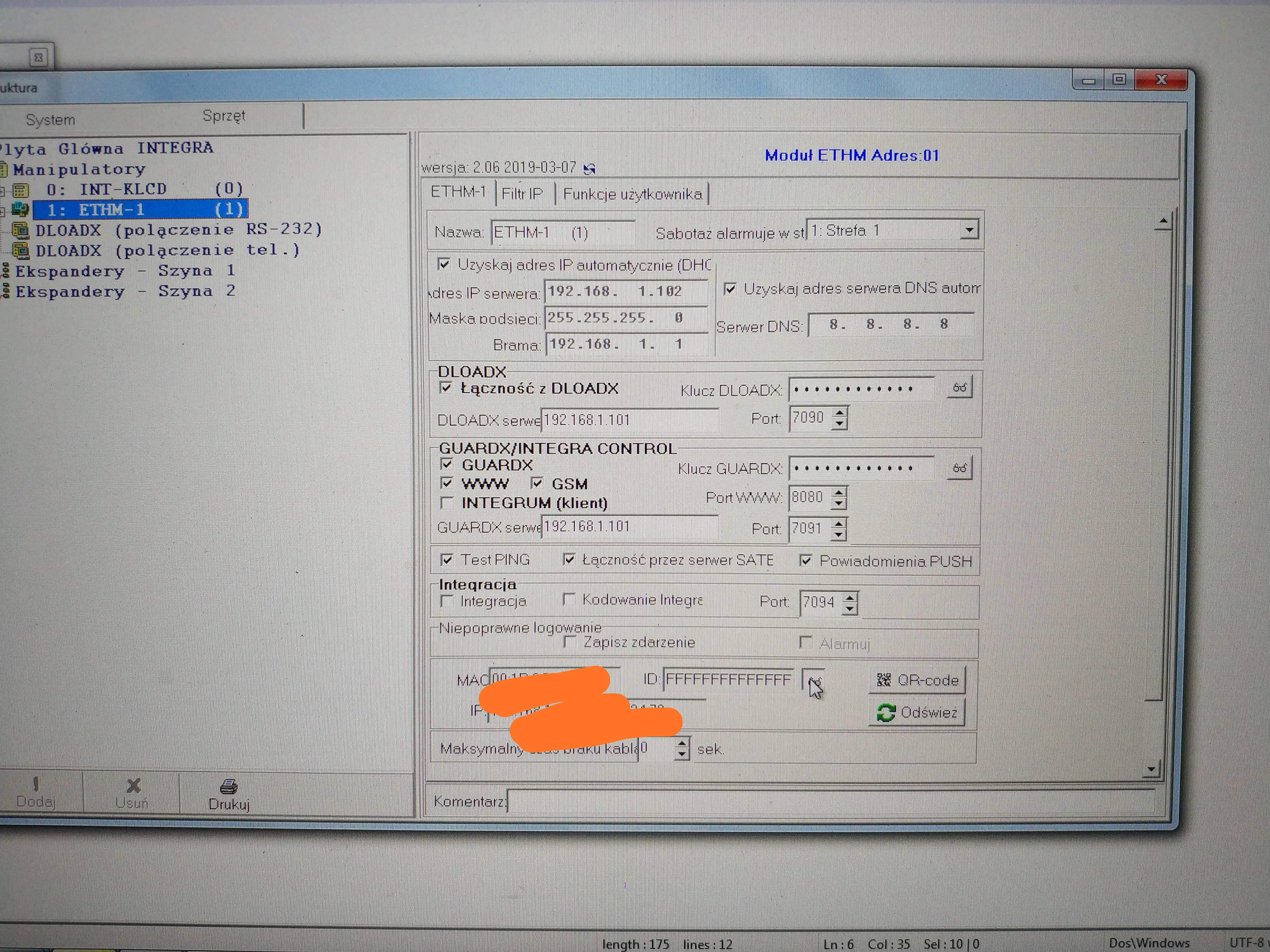Enable Kodowanie Integracji checkbox

[x=568, y=599]
